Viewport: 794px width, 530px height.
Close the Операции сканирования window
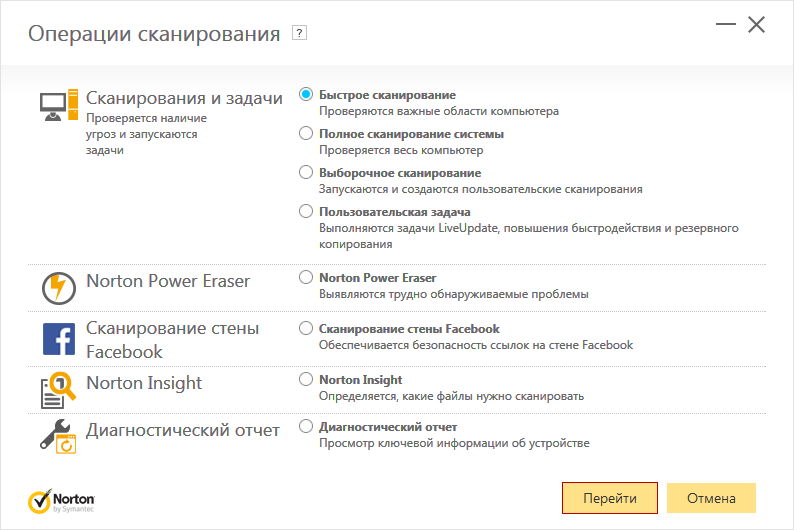[x=757, y=24]
